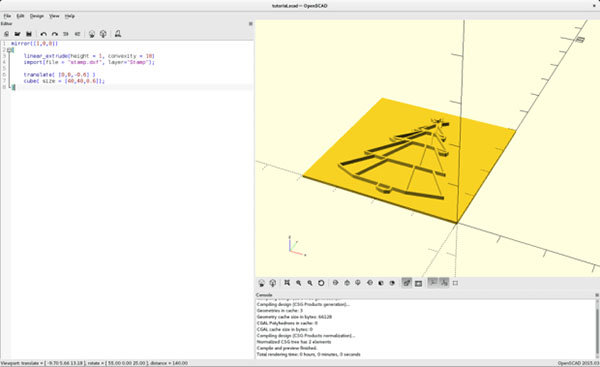
Task: Click the Export as STL icon in the editor toolbar
Action: pyautogui.click(x=118, y=34)
